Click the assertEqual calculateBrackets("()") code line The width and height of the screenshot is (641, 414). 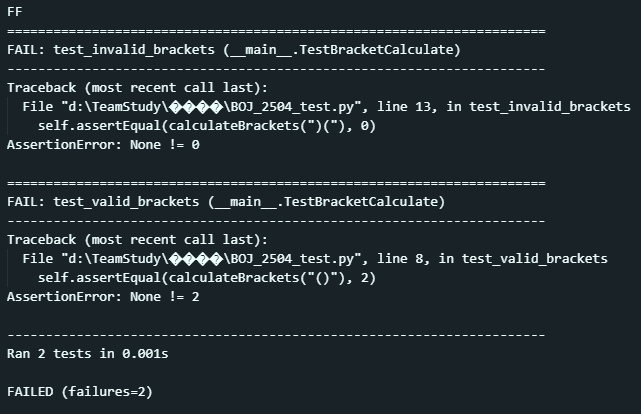point(207,278)
